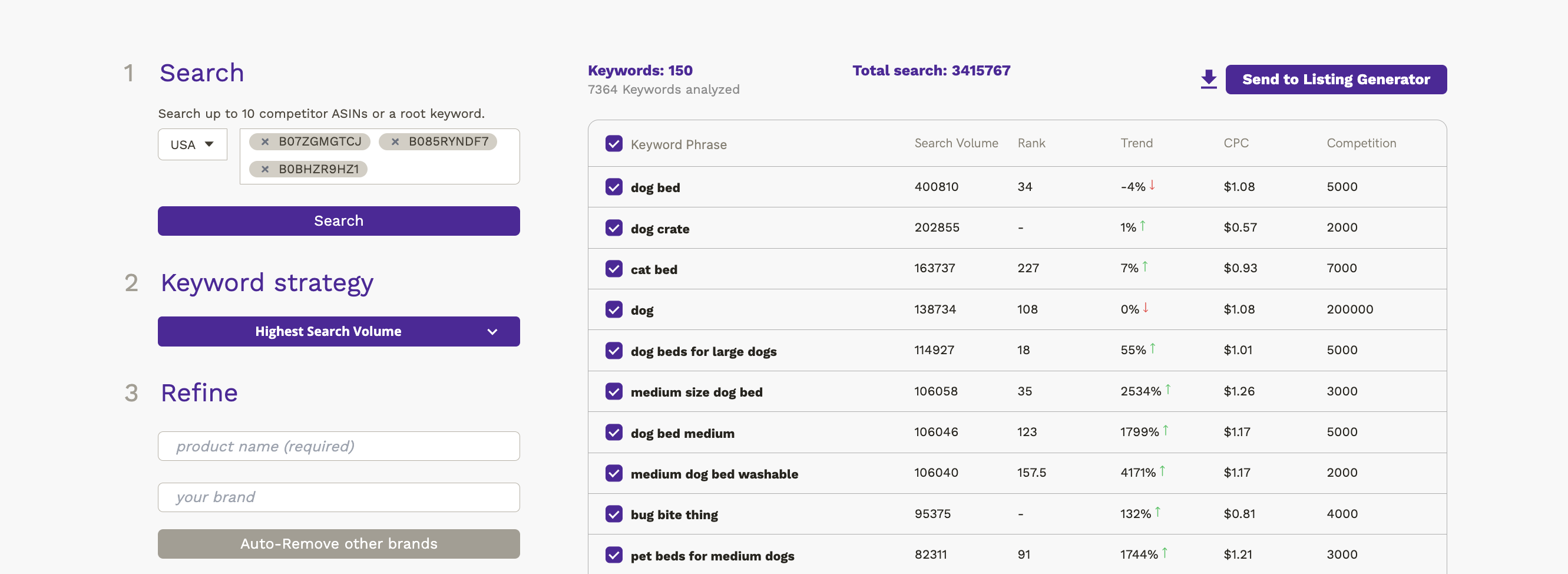
Task: Toggle the select-all Keyword Phrase checkbox
Action: pos(614,144)
